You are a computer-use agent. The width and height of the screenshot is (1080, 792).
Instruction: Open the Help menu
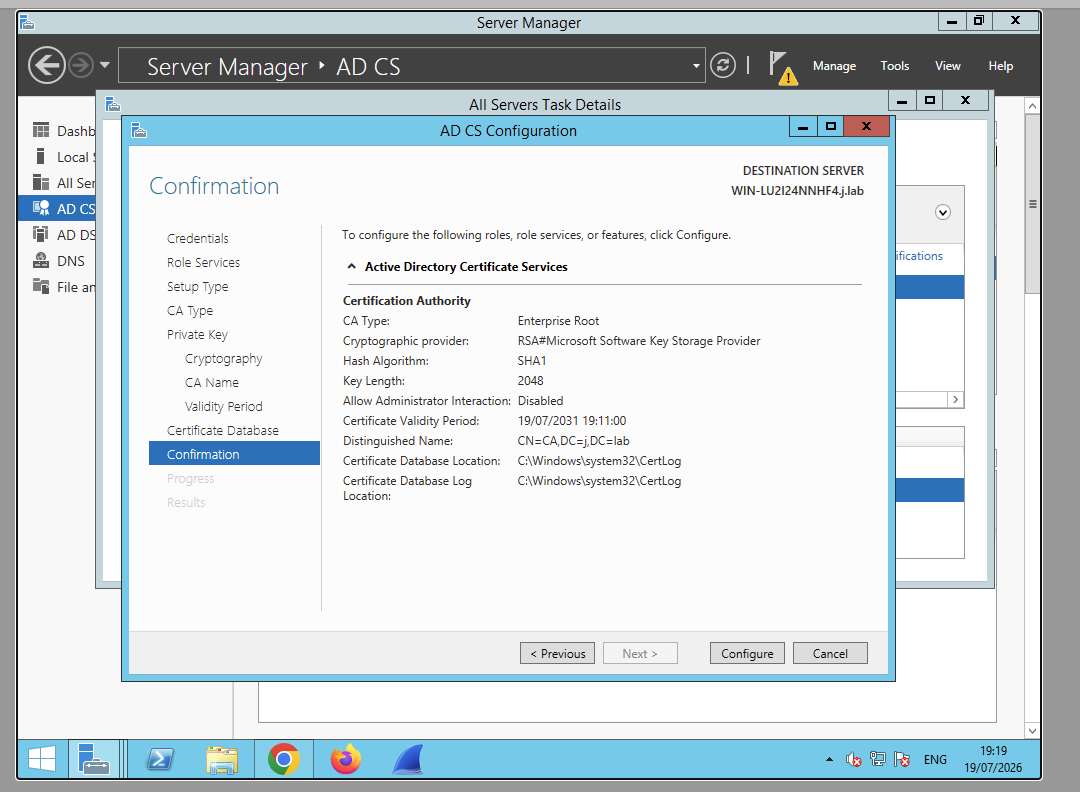click(x=1000, y=66)
